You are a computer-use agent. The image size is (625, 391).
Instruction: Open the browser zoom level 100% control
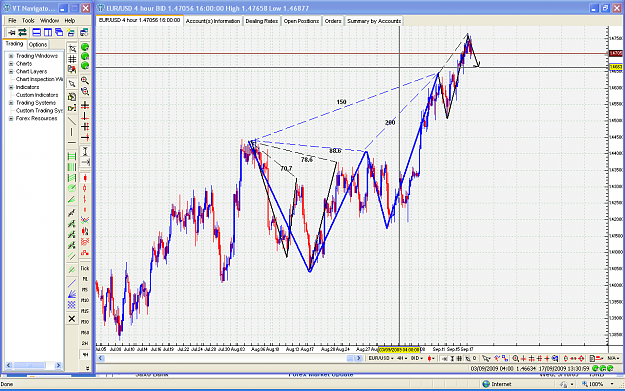point(597,384)
